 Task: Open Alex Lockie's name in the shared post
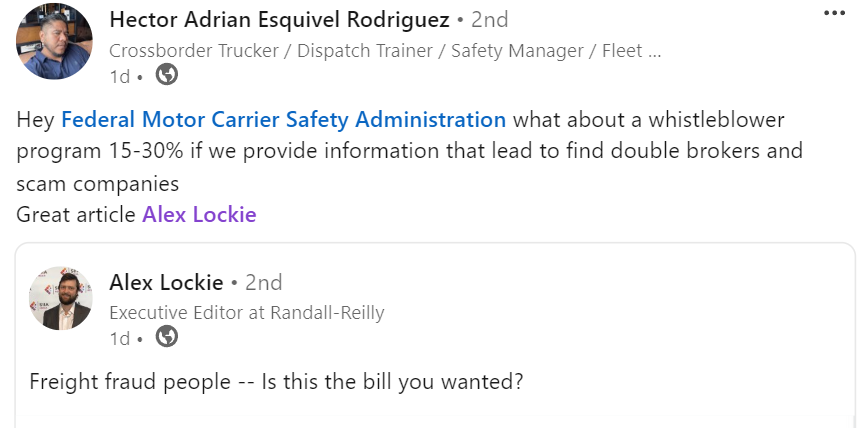pyautogui.click(x=165, y=282)
